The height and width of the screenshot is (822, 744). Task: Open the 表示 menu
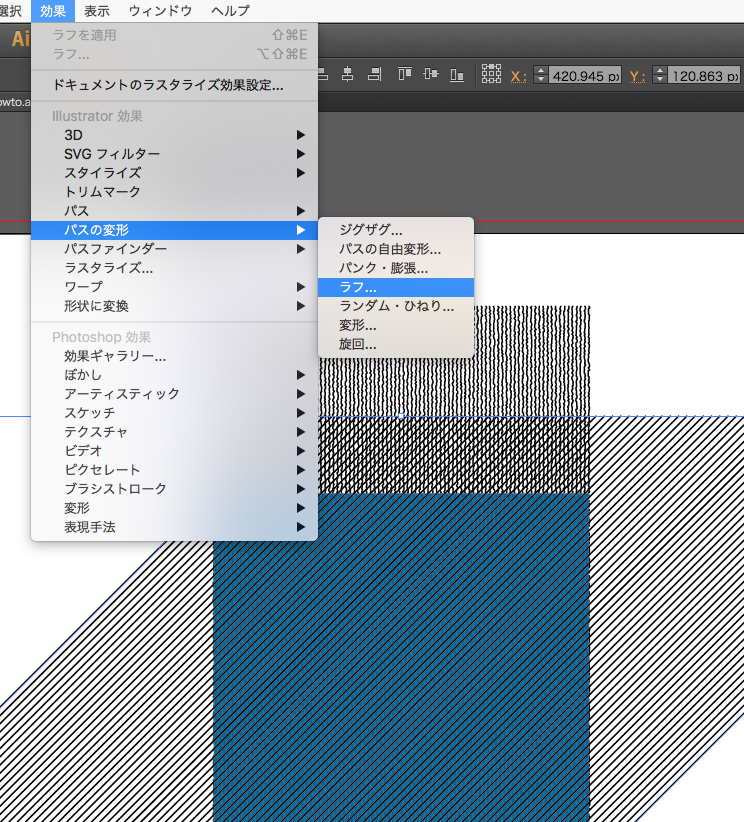[x=97, y=10]
